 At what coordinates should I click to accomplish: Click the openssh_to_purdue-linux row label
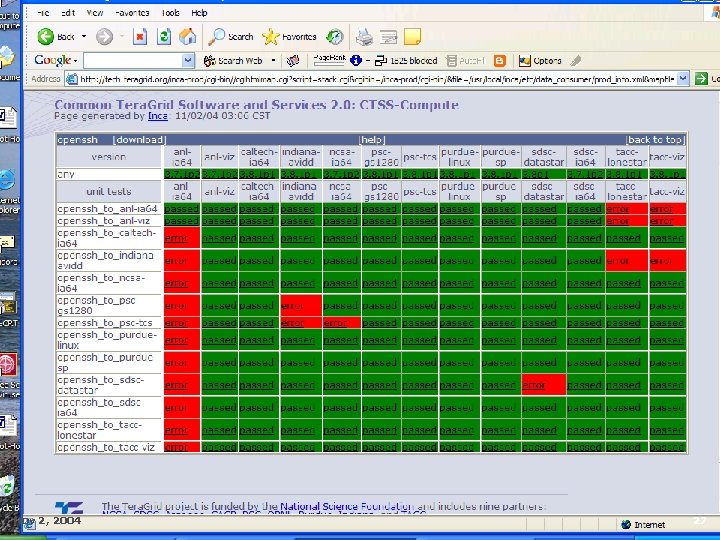coord(109,340)
